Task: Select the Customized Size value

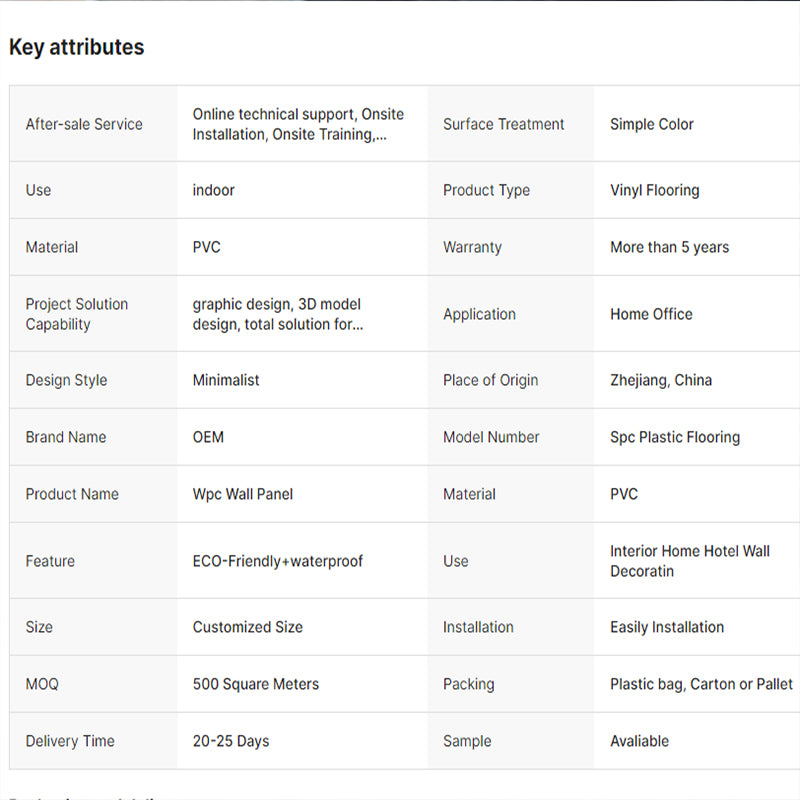Action: click(247, 627)
